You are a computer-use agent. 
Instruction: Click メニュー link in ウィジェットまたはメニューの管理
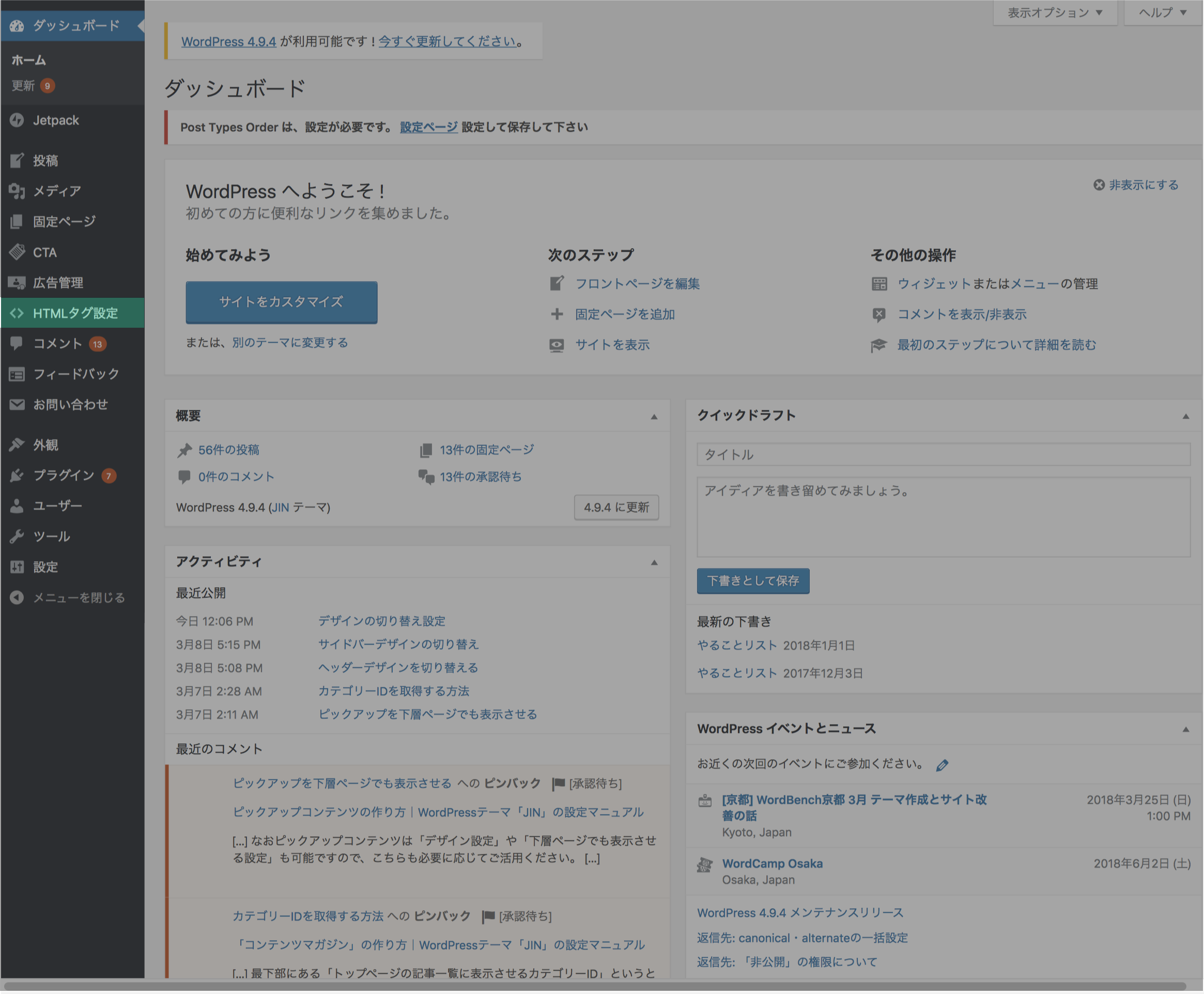(1036, 284)
